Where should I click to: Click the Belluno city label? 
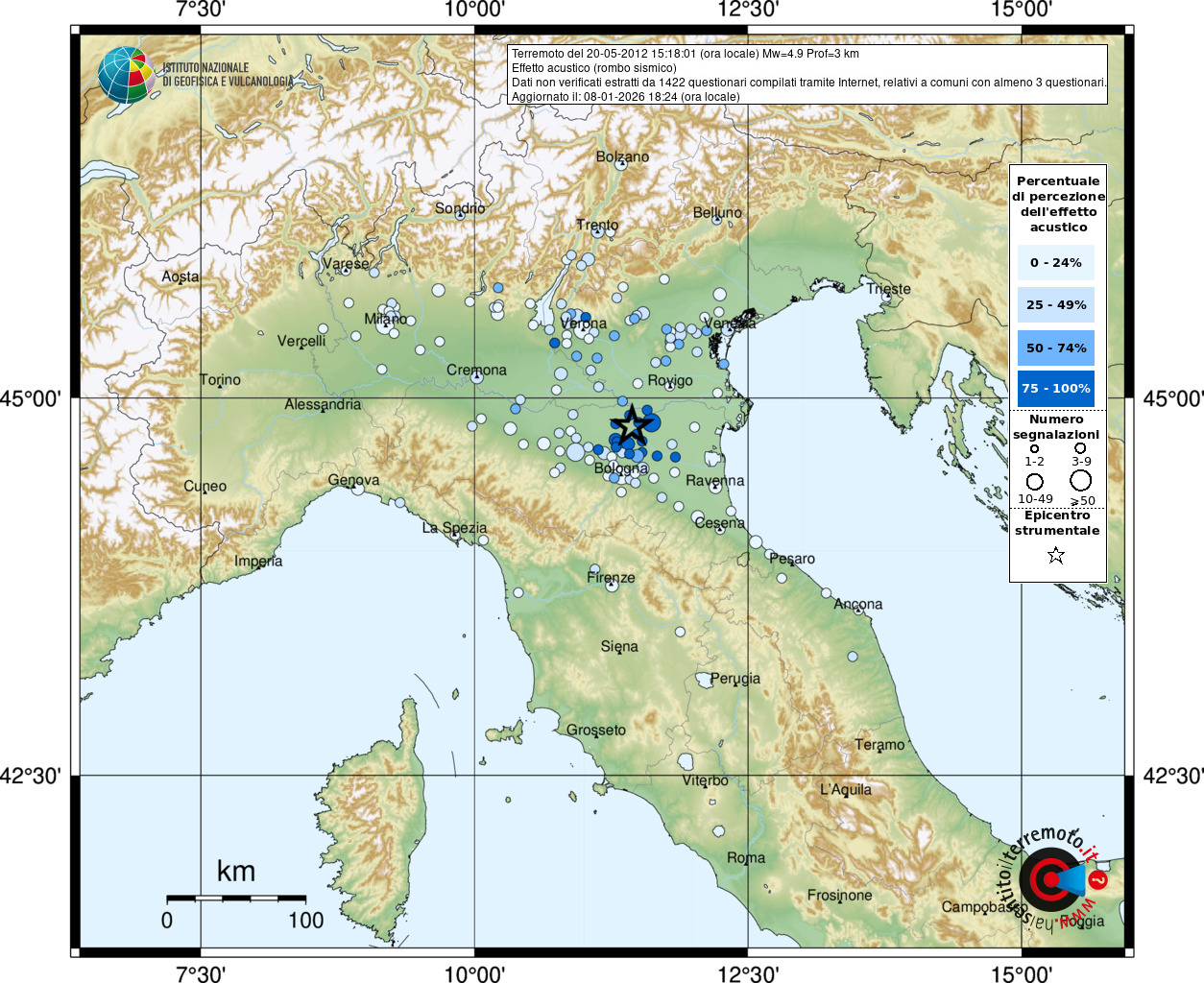[717, 212]
